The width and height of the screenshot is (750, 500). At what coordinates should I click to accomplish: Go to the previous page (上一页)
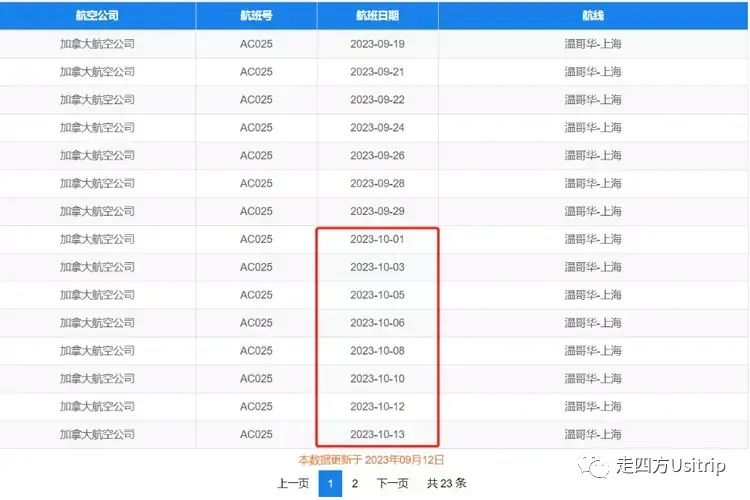point(293,483)
